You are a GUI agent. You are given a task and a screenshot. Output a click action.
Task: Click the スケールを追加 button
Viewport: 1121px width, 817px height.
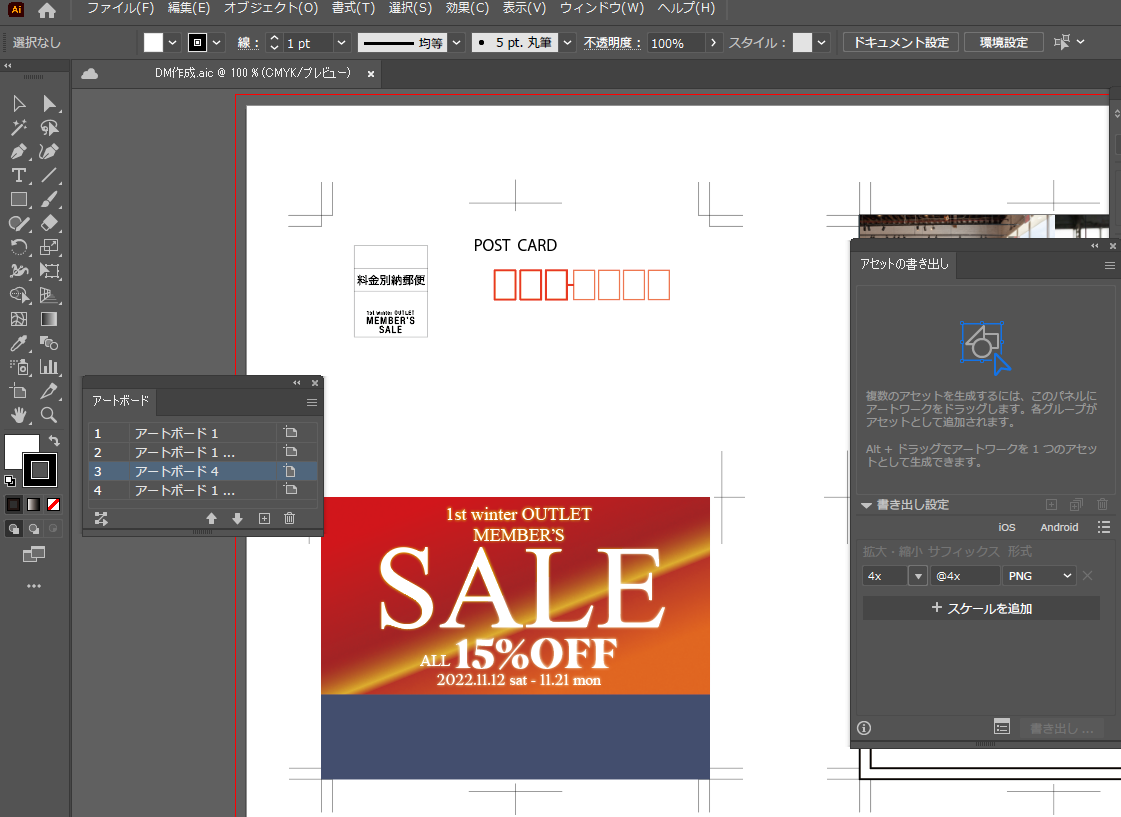point(981,608)
